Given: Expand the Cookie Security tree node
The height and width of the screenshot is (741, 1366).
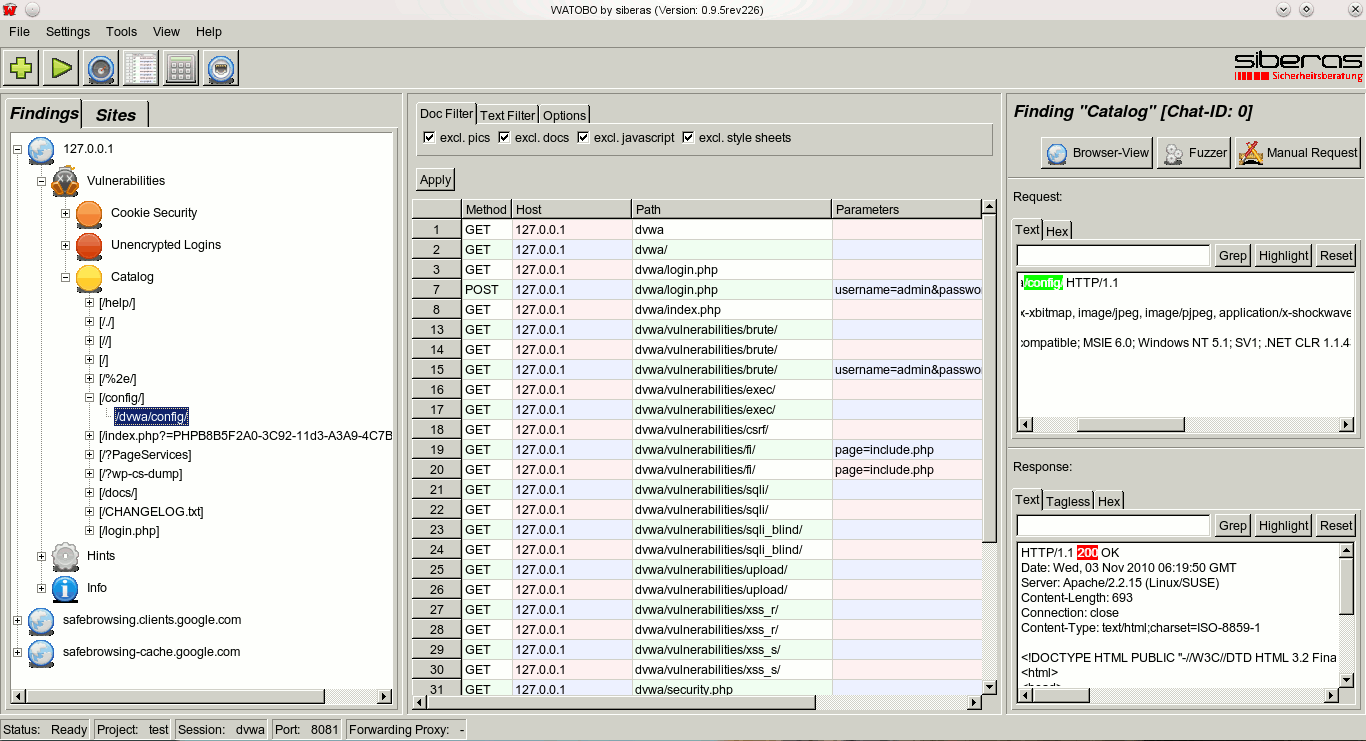Looking at the screenshot, I should pos(65,213).
